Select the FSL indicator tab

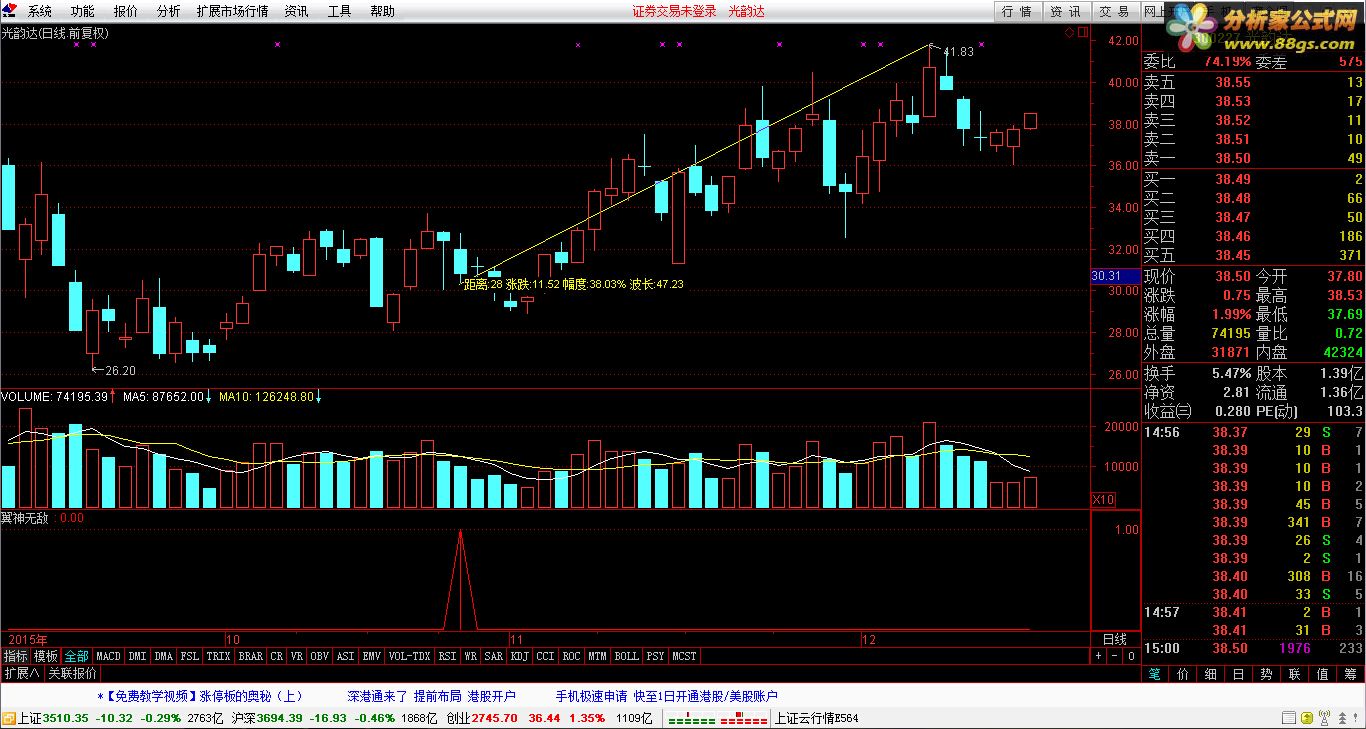[x=190, y=656]
